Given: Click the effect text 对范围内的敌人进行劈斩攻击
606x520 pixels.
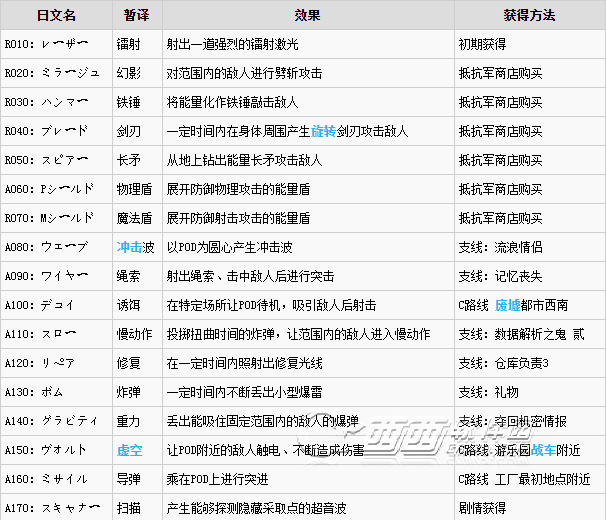Looking at the screenshot, I should click(x=245, y=73).
